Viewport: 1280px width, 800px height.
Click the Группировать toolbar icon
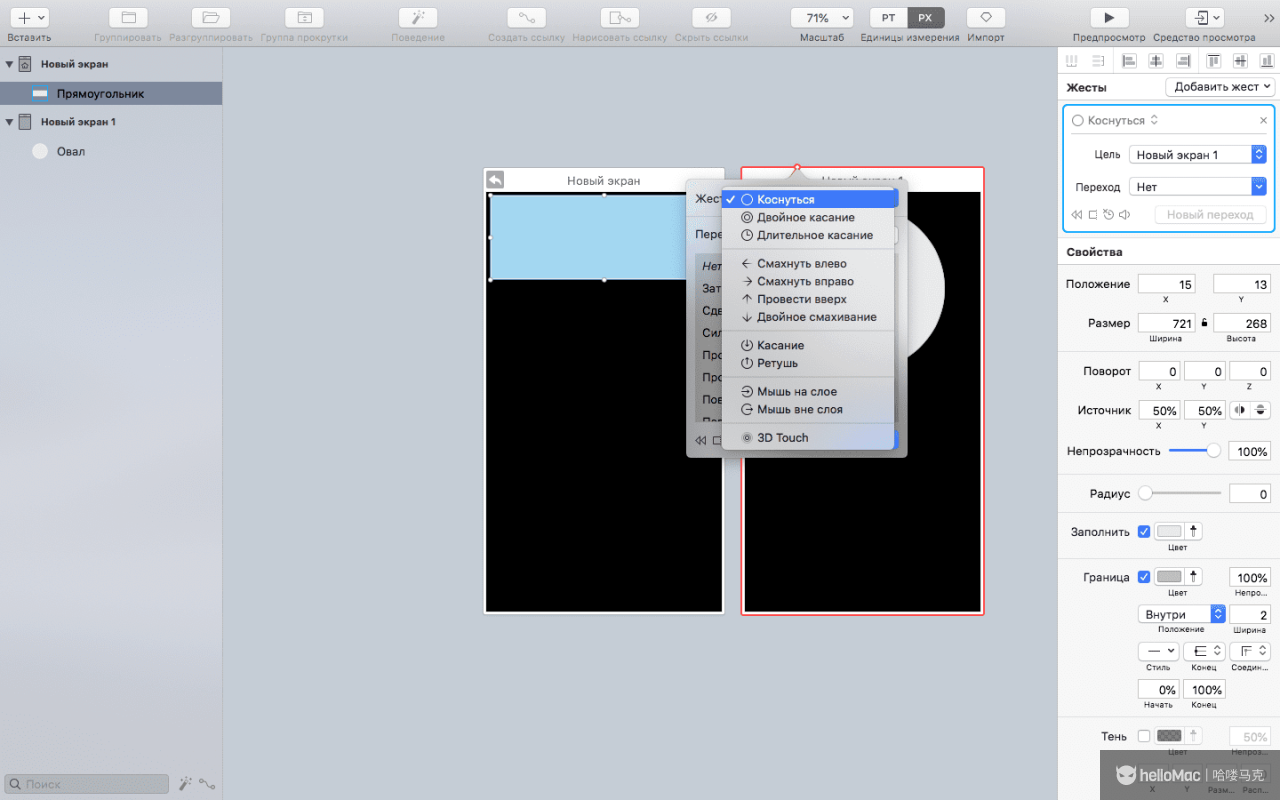128,18
